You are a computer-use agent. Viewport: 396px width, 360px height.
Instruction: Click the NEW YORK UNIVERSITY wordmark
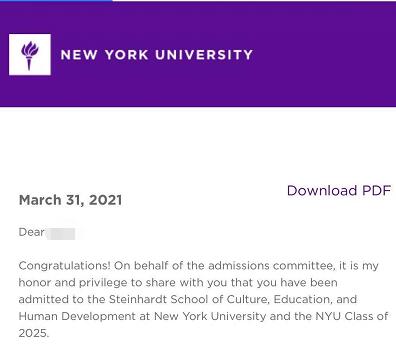tap(157, 55)
